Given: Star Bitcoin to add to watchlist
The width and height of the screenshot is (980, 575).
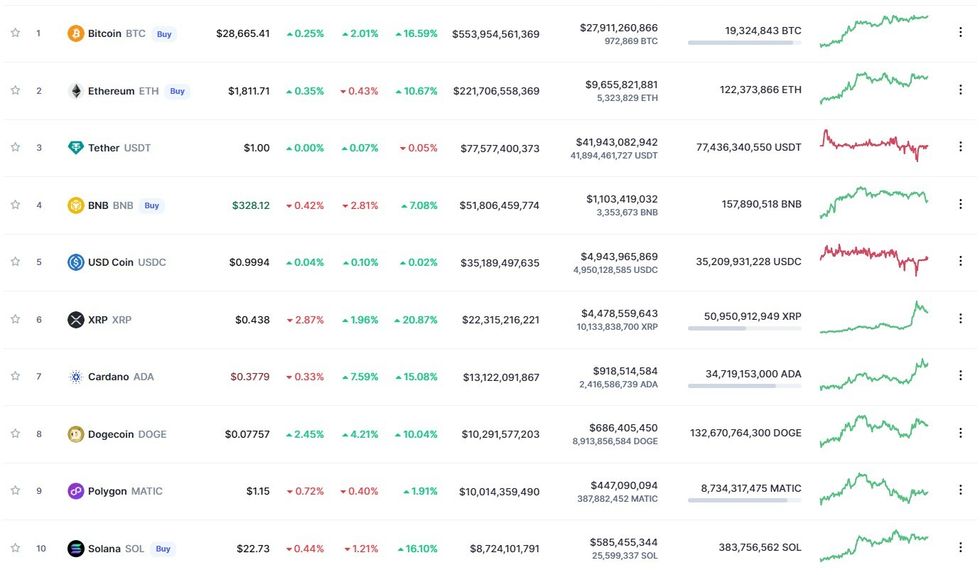Looking at the screenshot, I should (15, 33).
